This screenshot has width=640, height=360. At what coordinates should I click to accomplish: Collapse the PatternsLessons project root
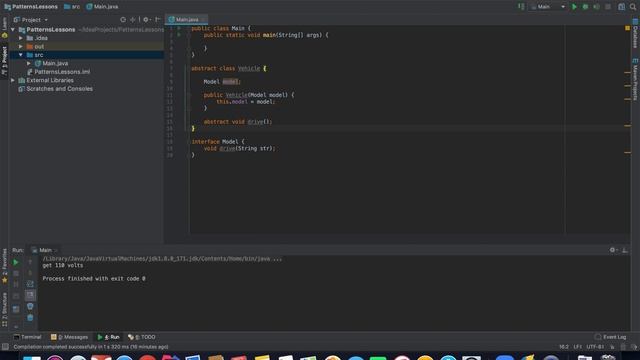pos(13,30)
